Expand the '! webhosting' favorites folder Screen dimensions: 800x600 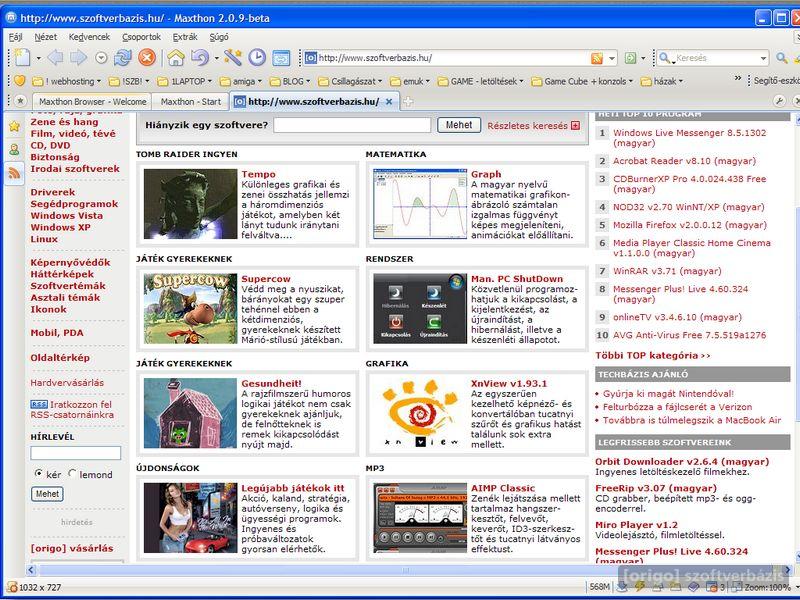tap(66, 81)
